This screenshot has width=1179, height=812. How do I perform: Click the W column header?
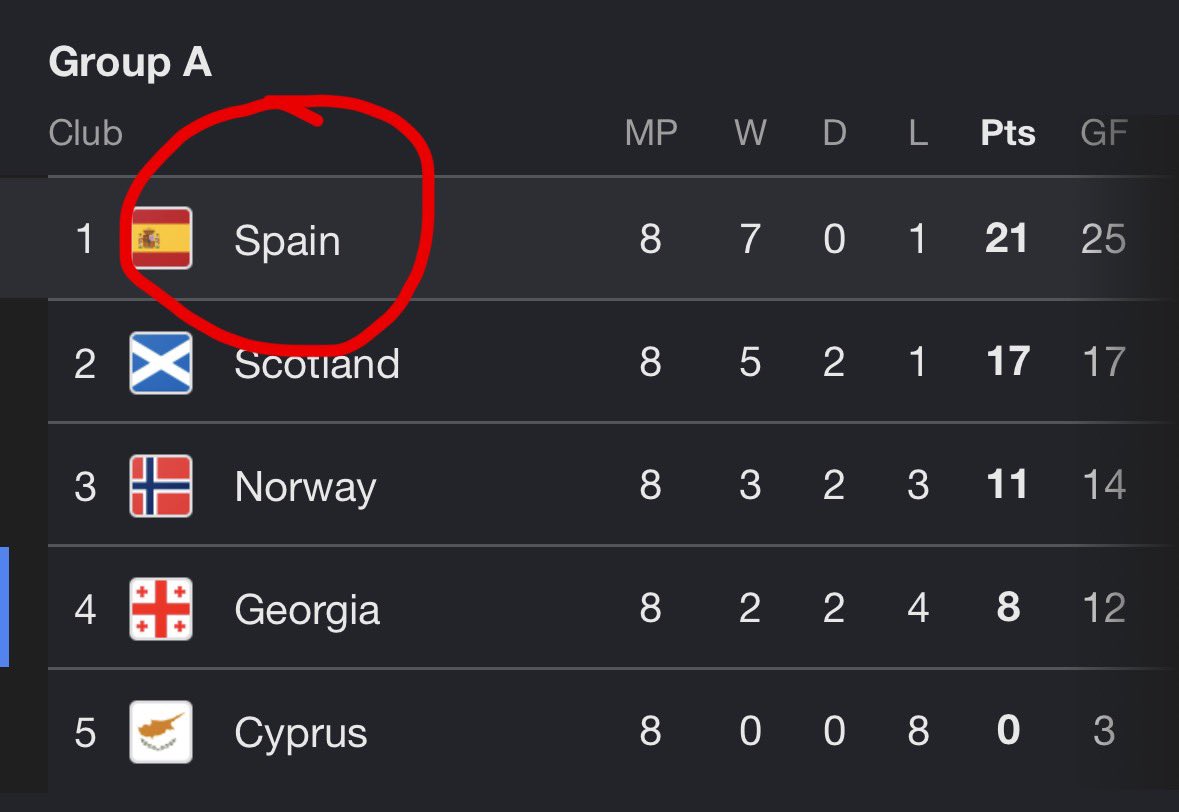click(750, 133)
